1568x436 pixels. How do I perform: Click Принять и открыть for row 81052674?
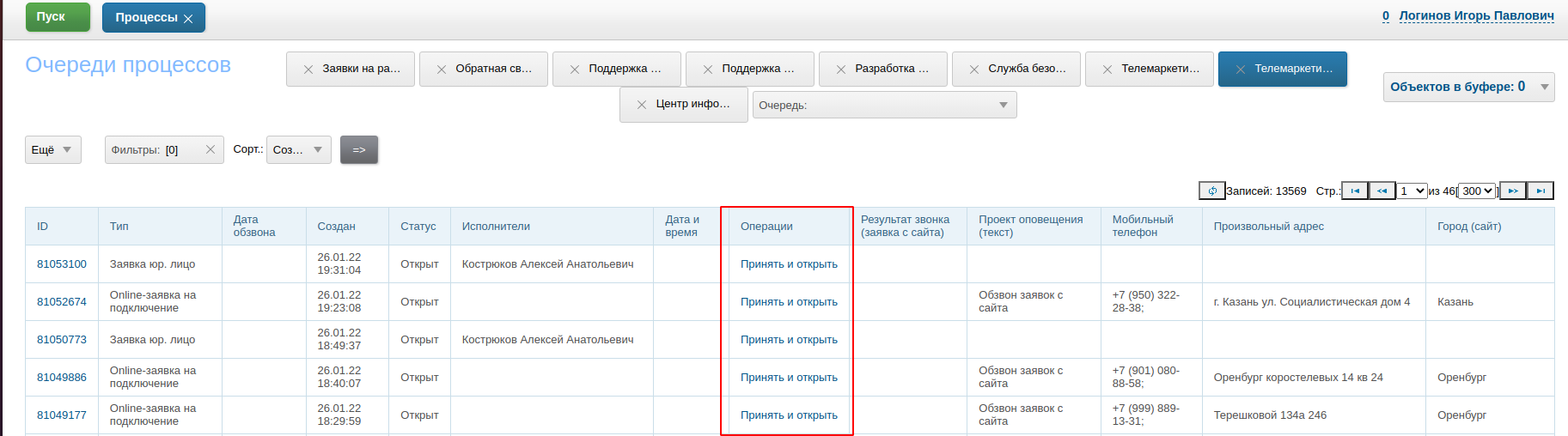[789, 302]
